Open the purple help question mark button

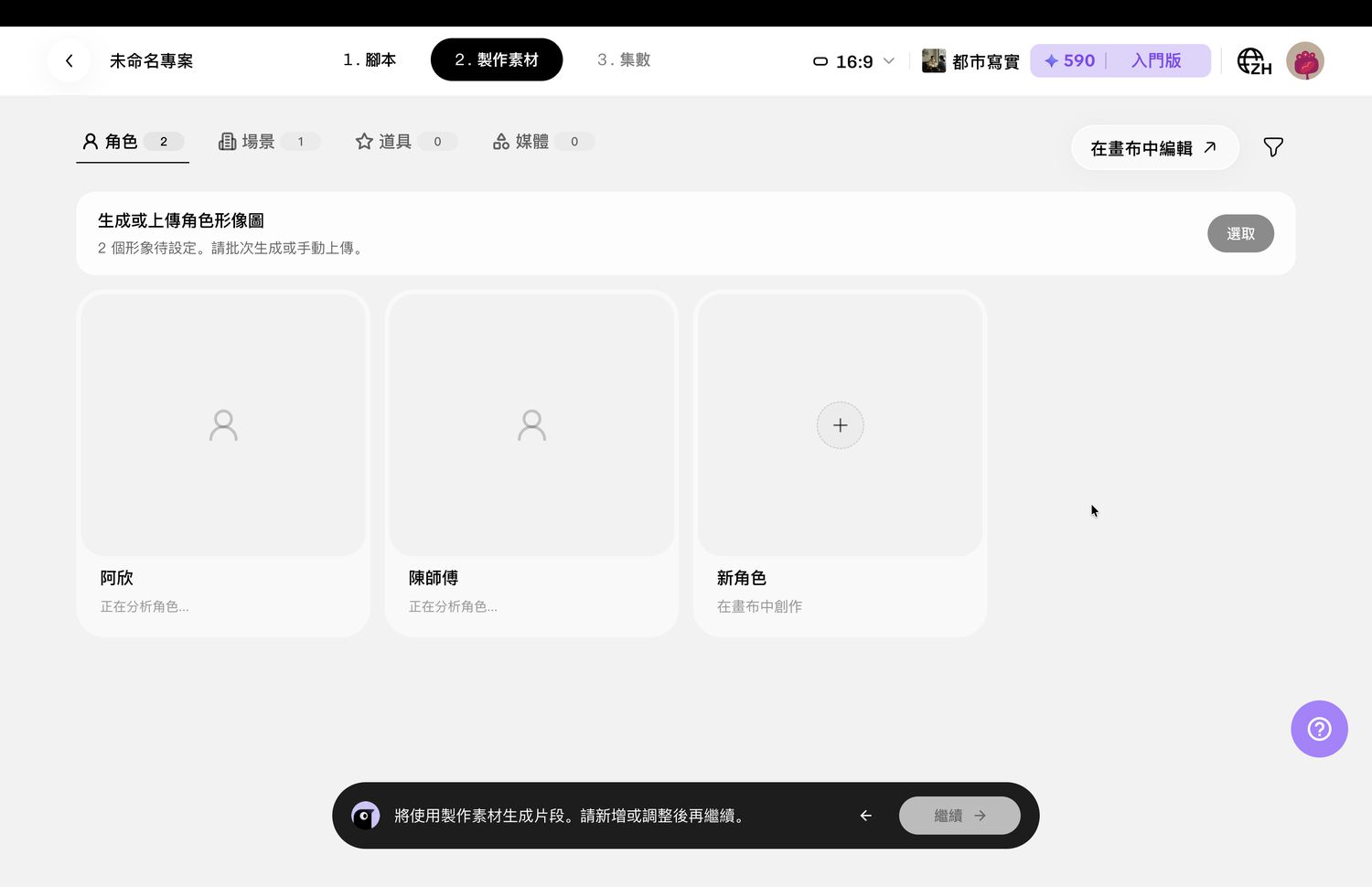1319,729
